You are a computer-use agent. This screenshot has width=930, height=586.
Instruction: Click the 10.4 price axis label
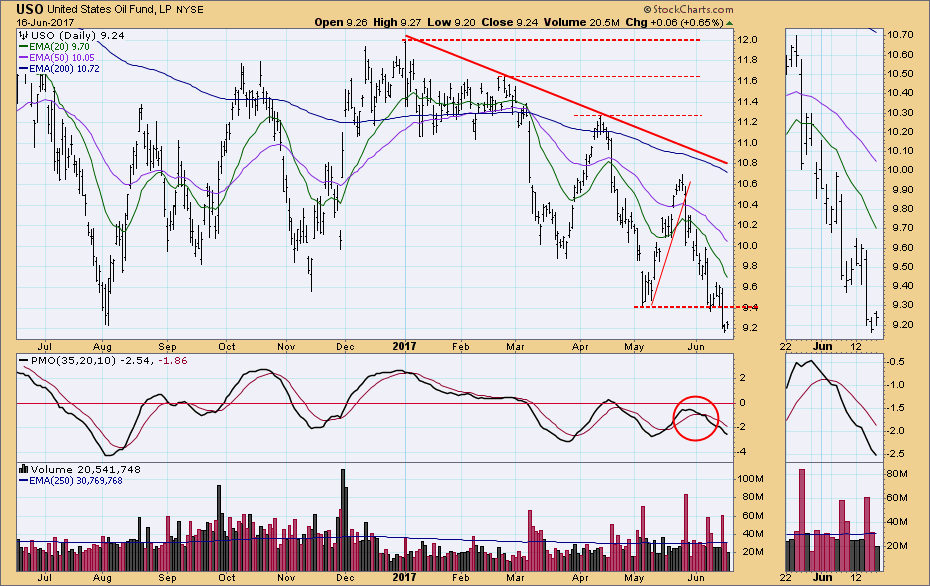pyautogui.click(x=749, y=205)
